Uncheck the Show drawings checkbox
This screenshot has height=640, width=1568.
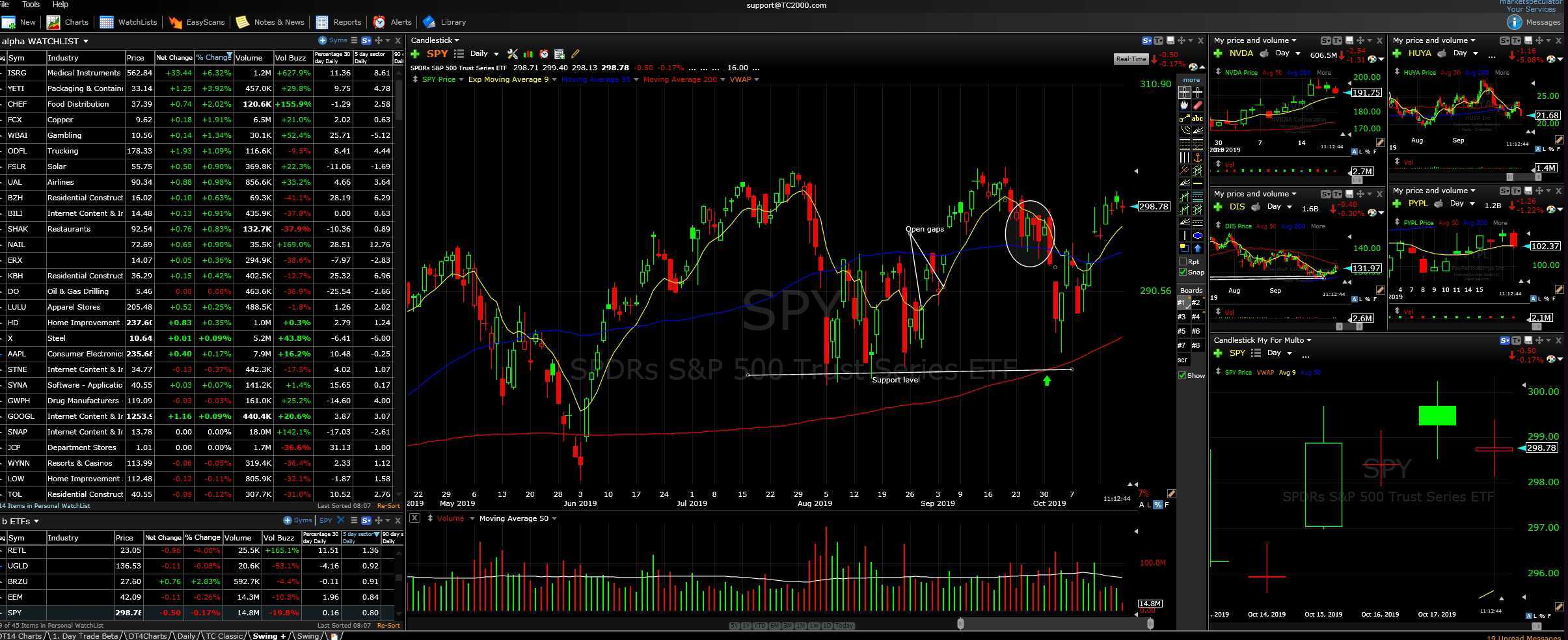(1182, 375)
